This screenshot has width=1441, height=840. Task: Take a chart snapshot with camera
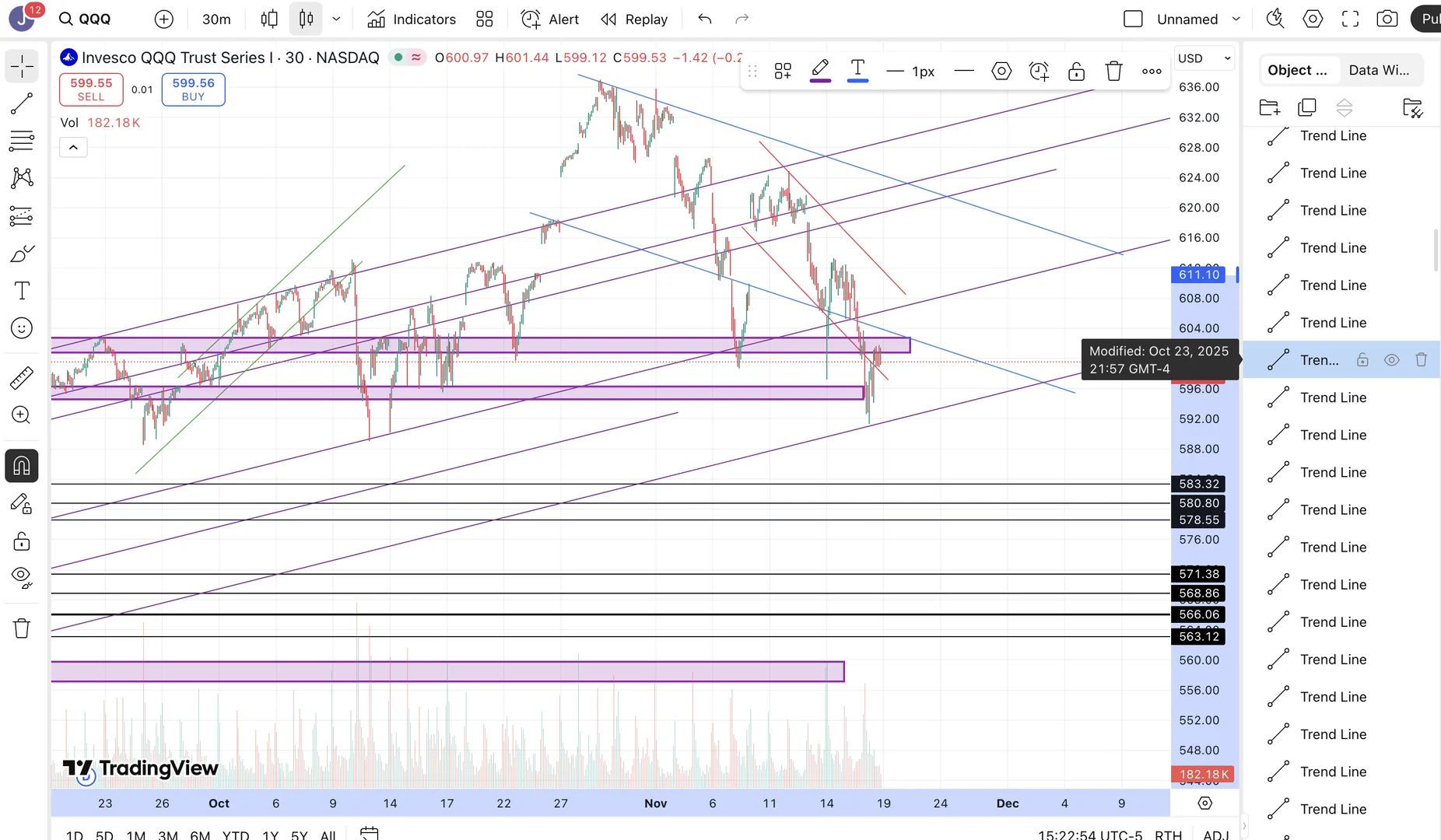[1387, 19]
